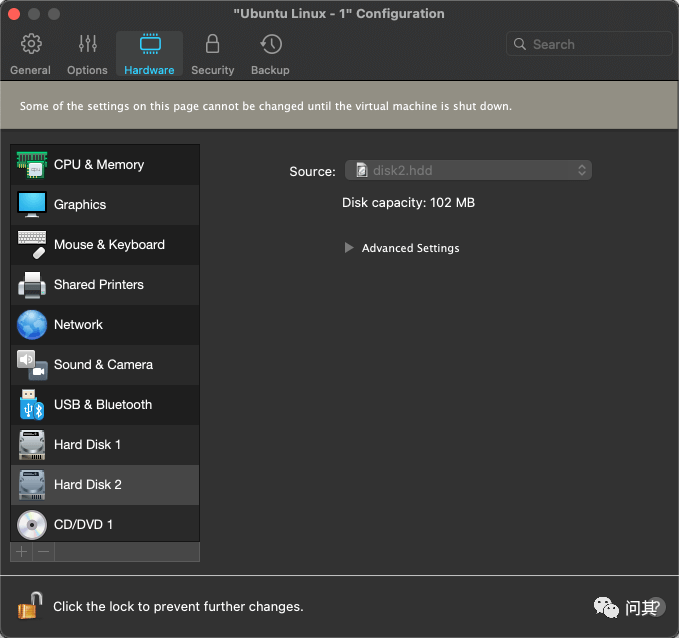Select the Graphics row label
Screen dimensions: 679x638
pos(80,204)
